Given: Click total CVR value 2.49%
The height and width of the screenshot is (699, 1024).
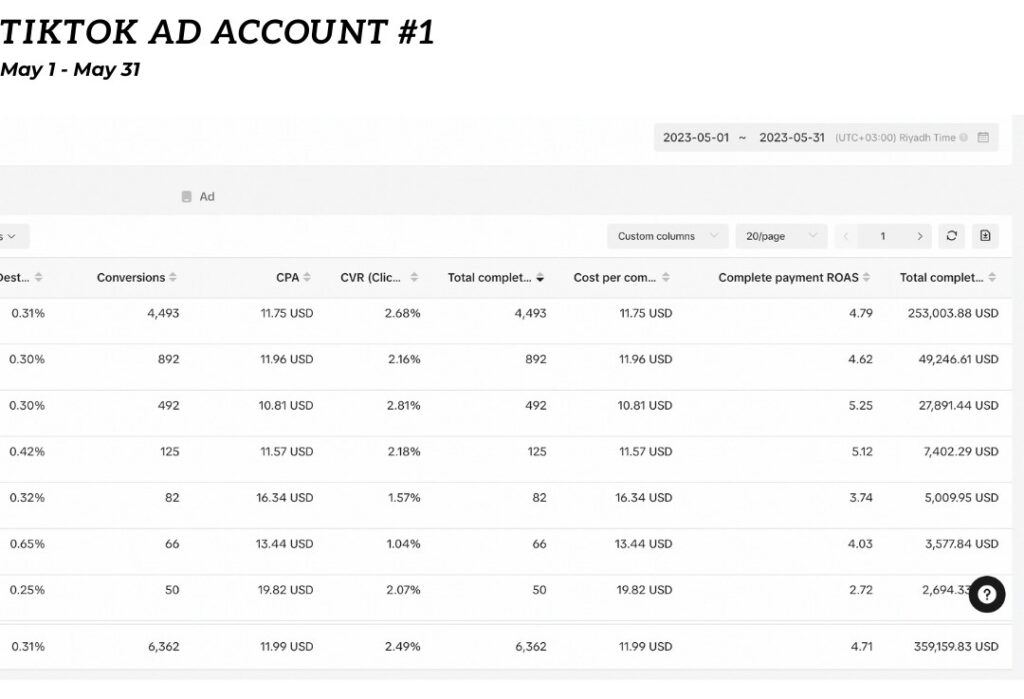Looking at the screenshot, I should pos(402,647).
